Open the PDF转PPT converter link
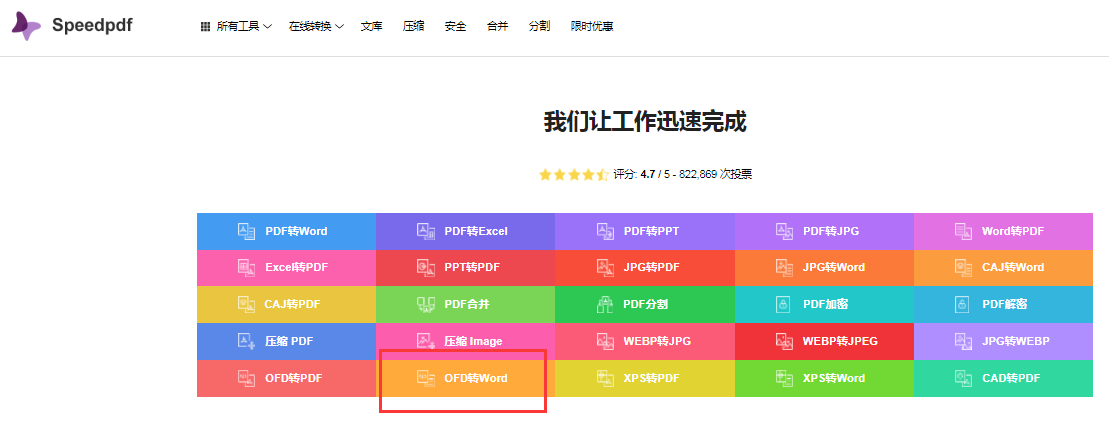This screenshot has width=1109, height=439. click(x=644, y=231)
